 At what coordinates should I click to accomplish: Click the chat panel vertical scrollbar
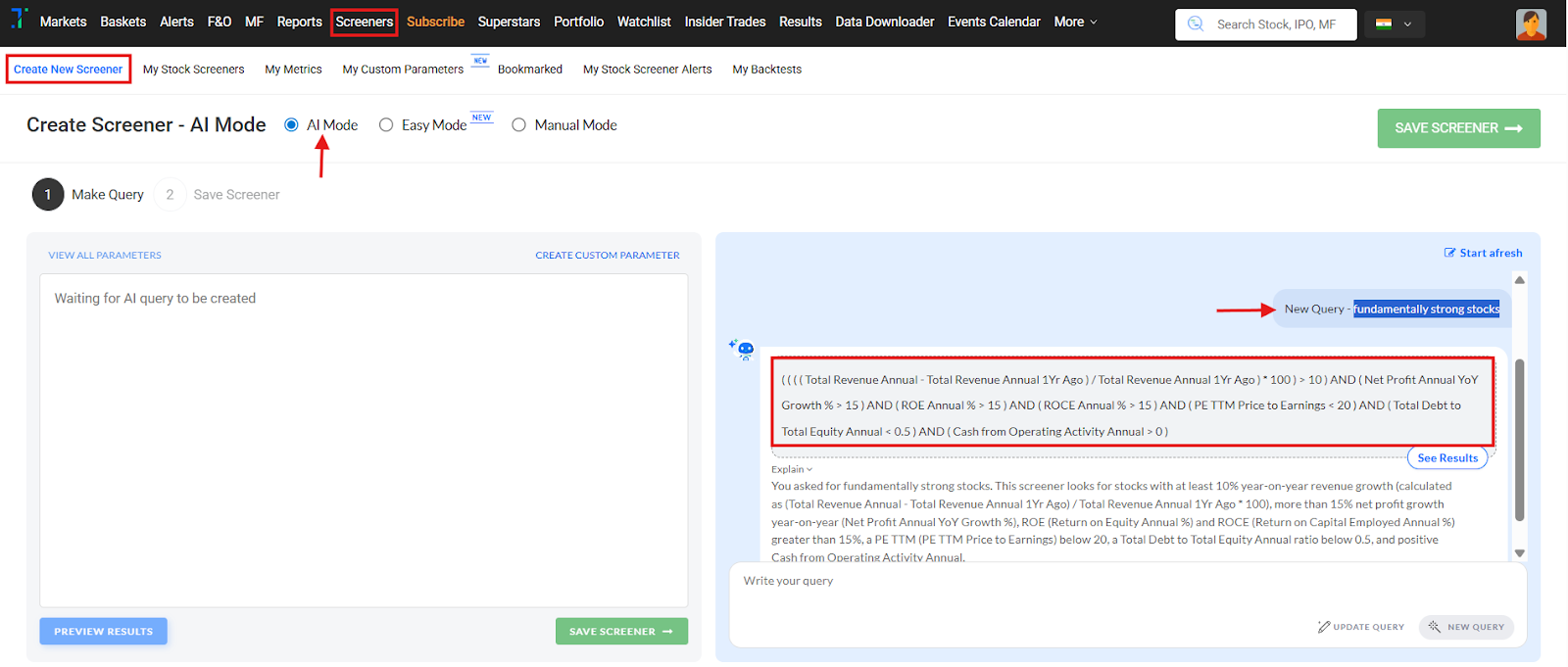click(1519, 441)
